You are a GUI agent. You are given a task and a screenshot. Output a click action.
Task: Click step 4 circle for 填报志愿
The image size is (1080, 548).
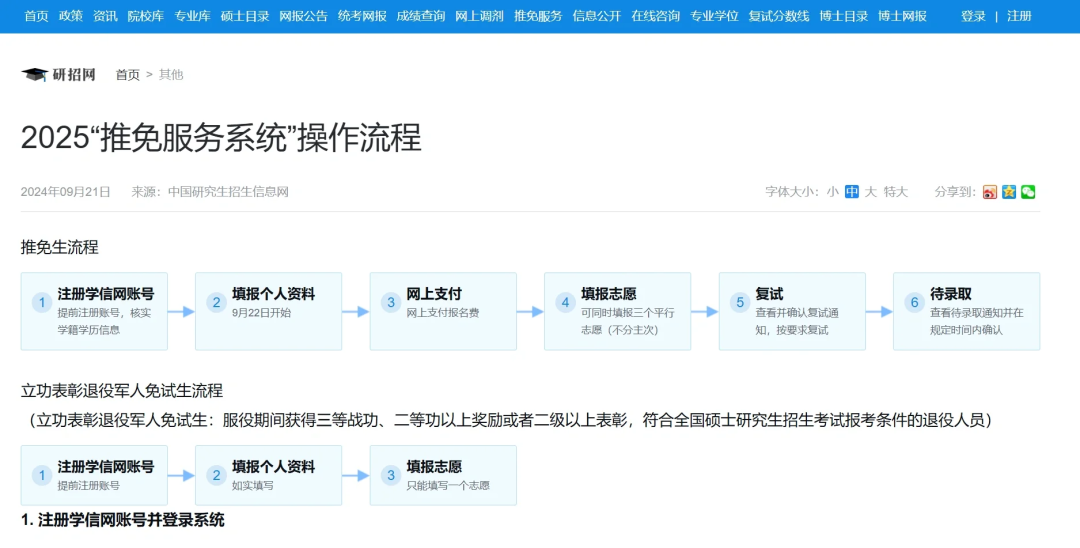tap(565, 303)
